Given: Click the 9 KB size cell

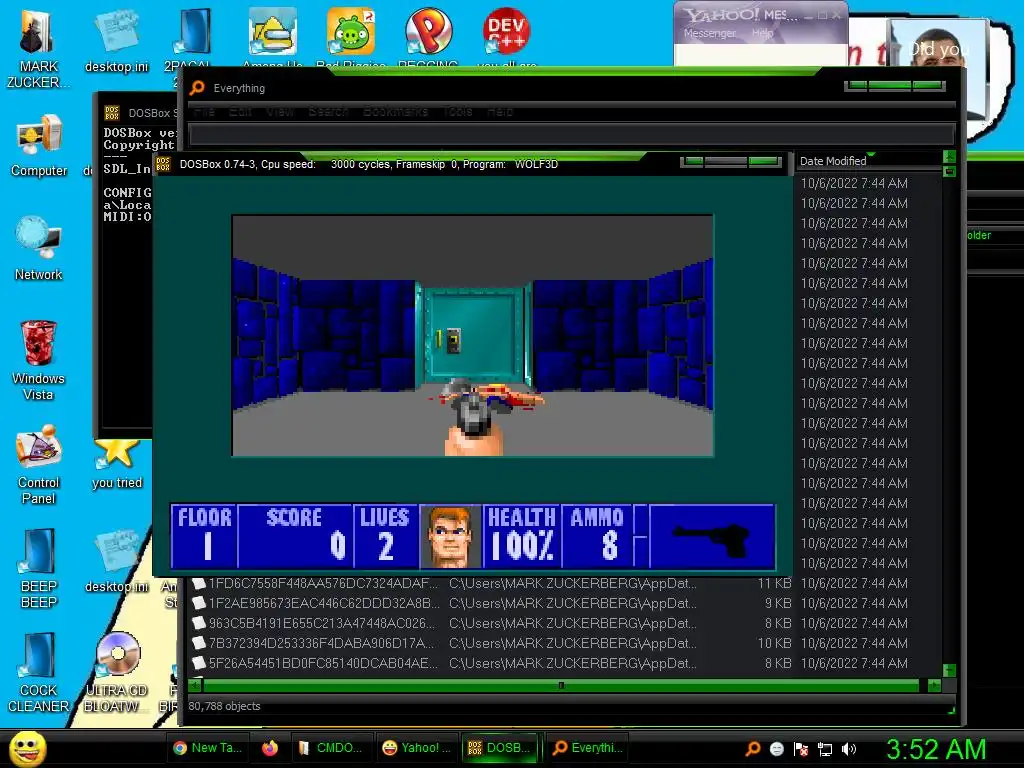Looking at the screenshot, I should tap(778, 603).
